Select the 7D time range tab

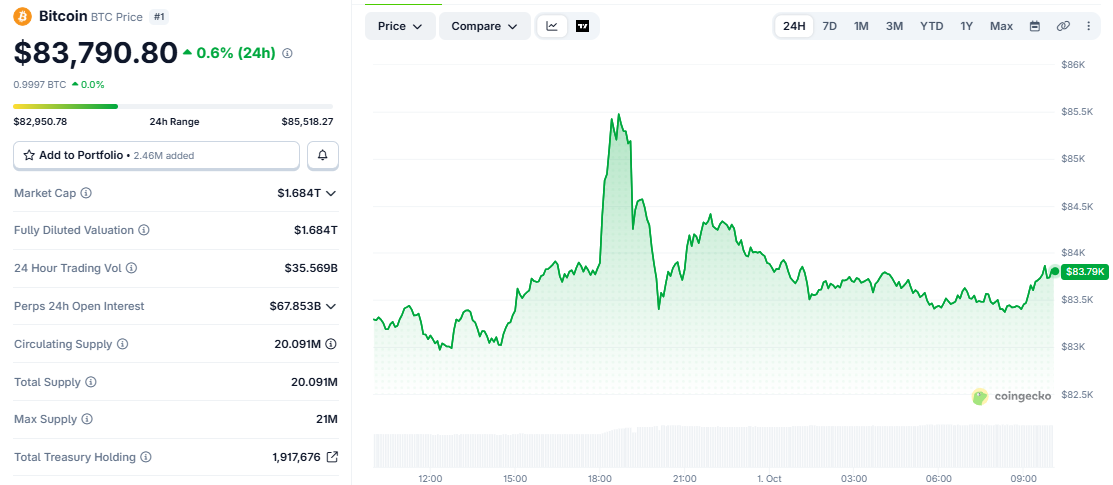tap(829, 26)
